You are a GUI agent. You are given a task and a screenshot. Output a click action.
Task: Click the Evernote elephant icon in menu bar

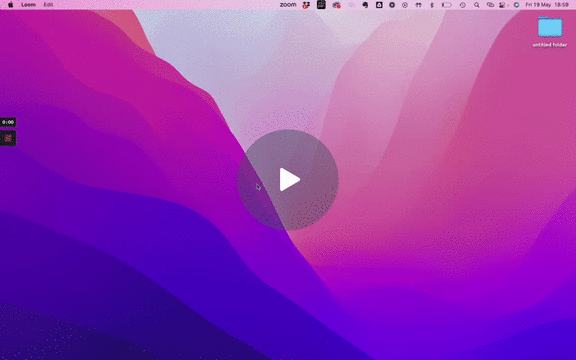pyautogui.click(x=365, y=5)
